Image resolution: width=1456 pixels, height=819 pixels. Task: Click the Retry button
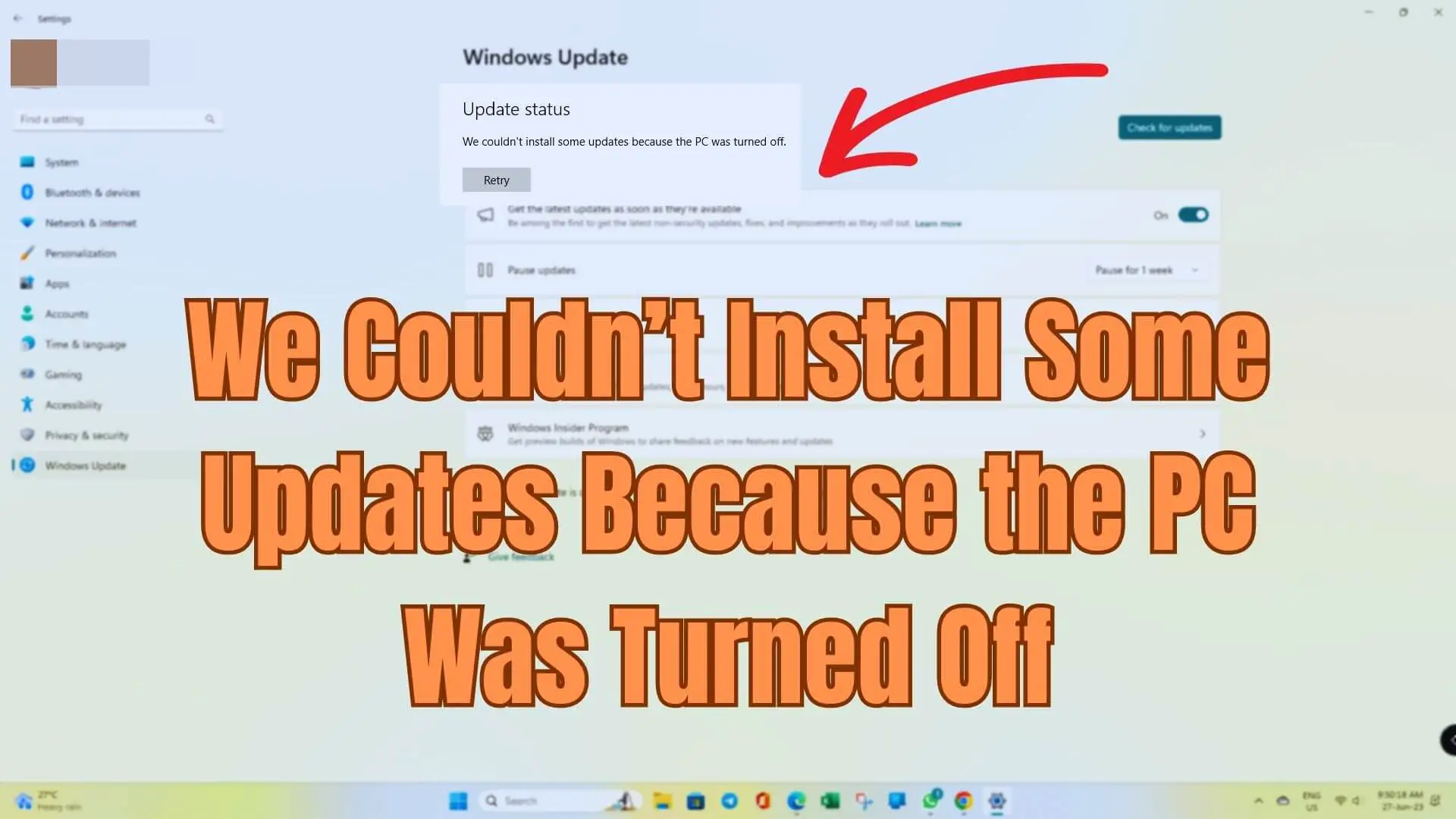coord(496,179)
